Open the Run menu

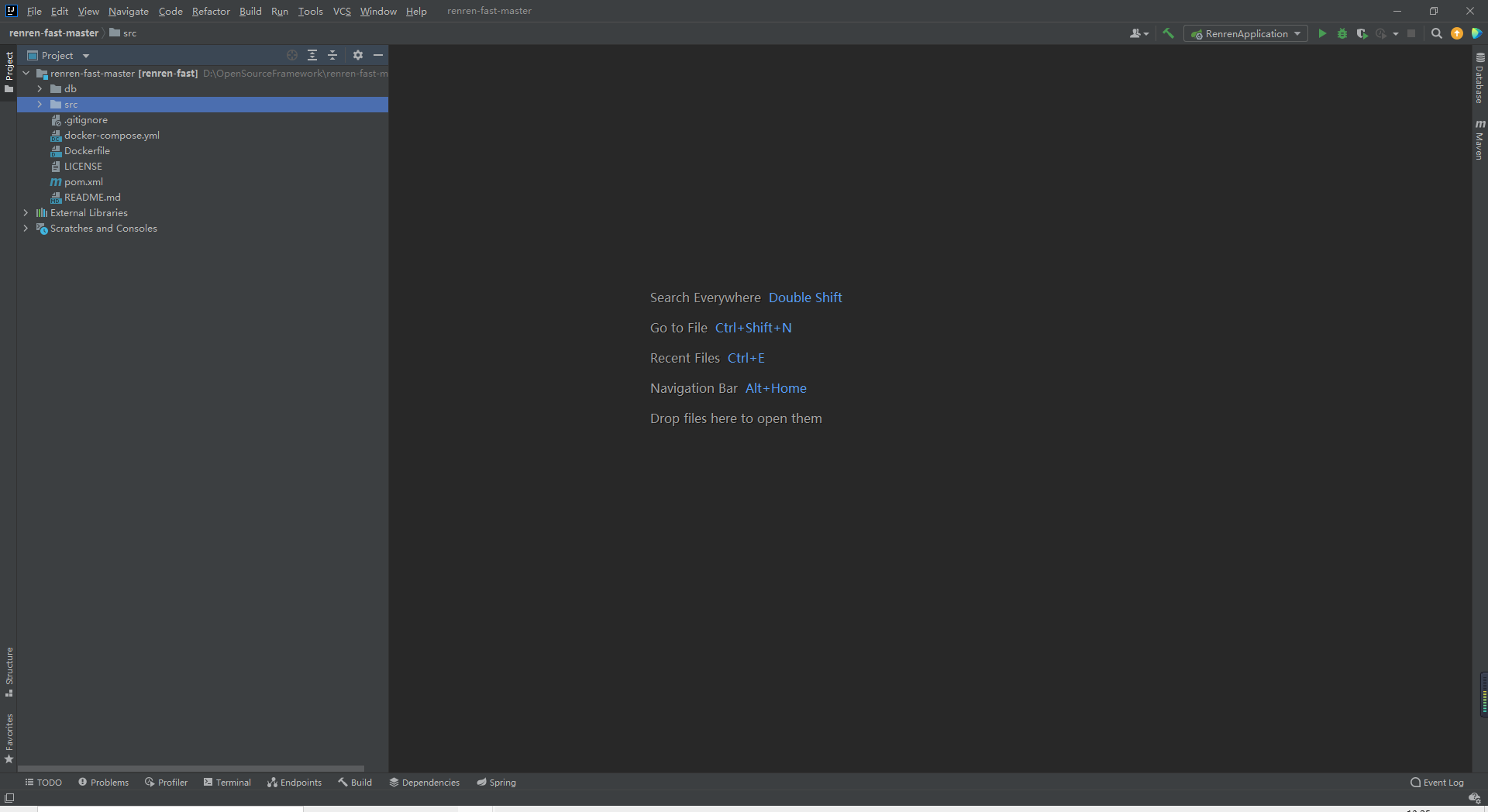(280, 11)
